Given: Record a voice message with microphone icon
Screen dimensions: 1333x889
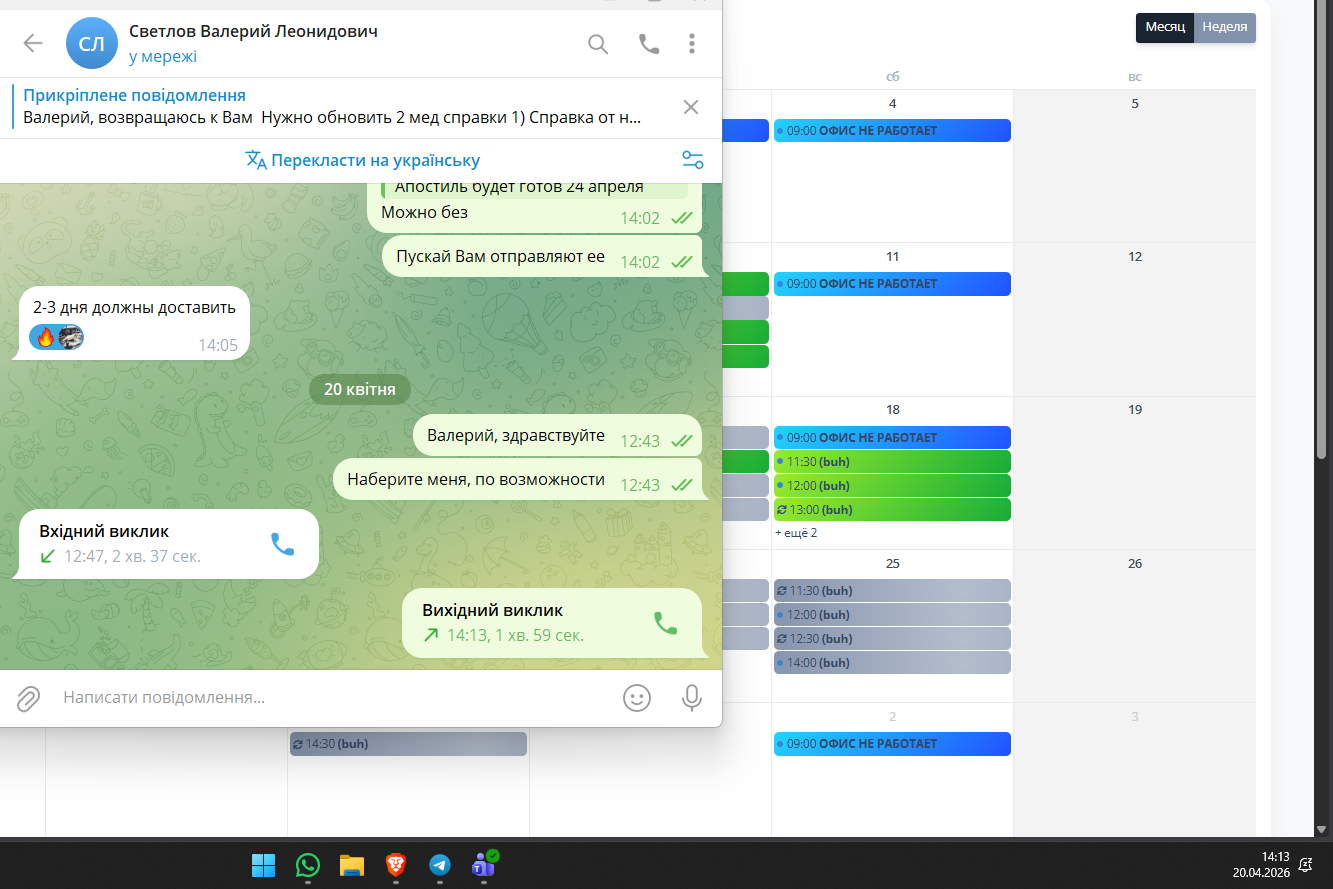Looking at the screenshot, I should coord(691,698).
